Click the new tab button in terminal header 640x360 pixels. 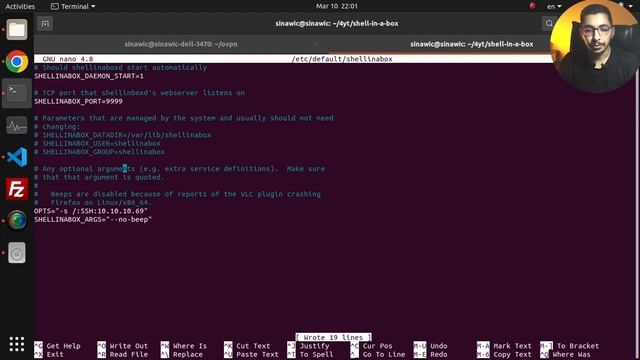pos(45,24)
